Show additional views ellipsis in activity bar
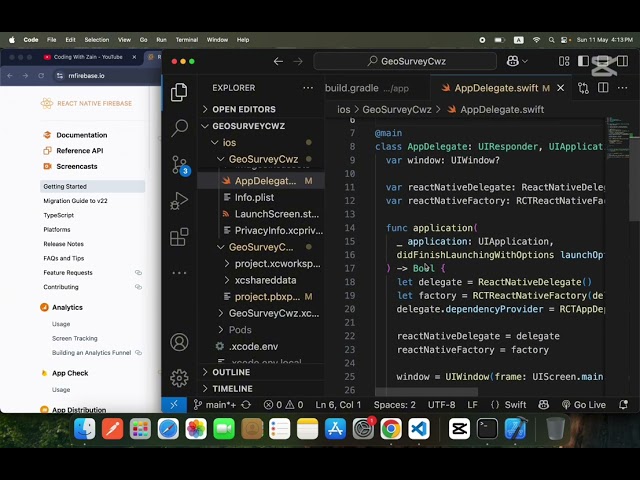This screenshot has width=640, height=480. pos(179,273)
